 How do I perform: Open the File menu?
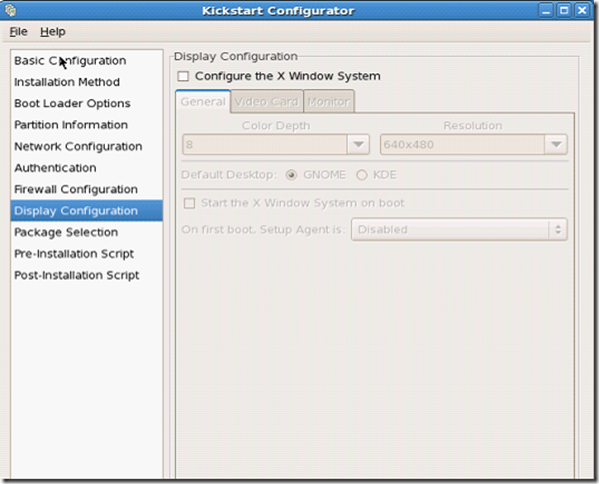(18, 32)
